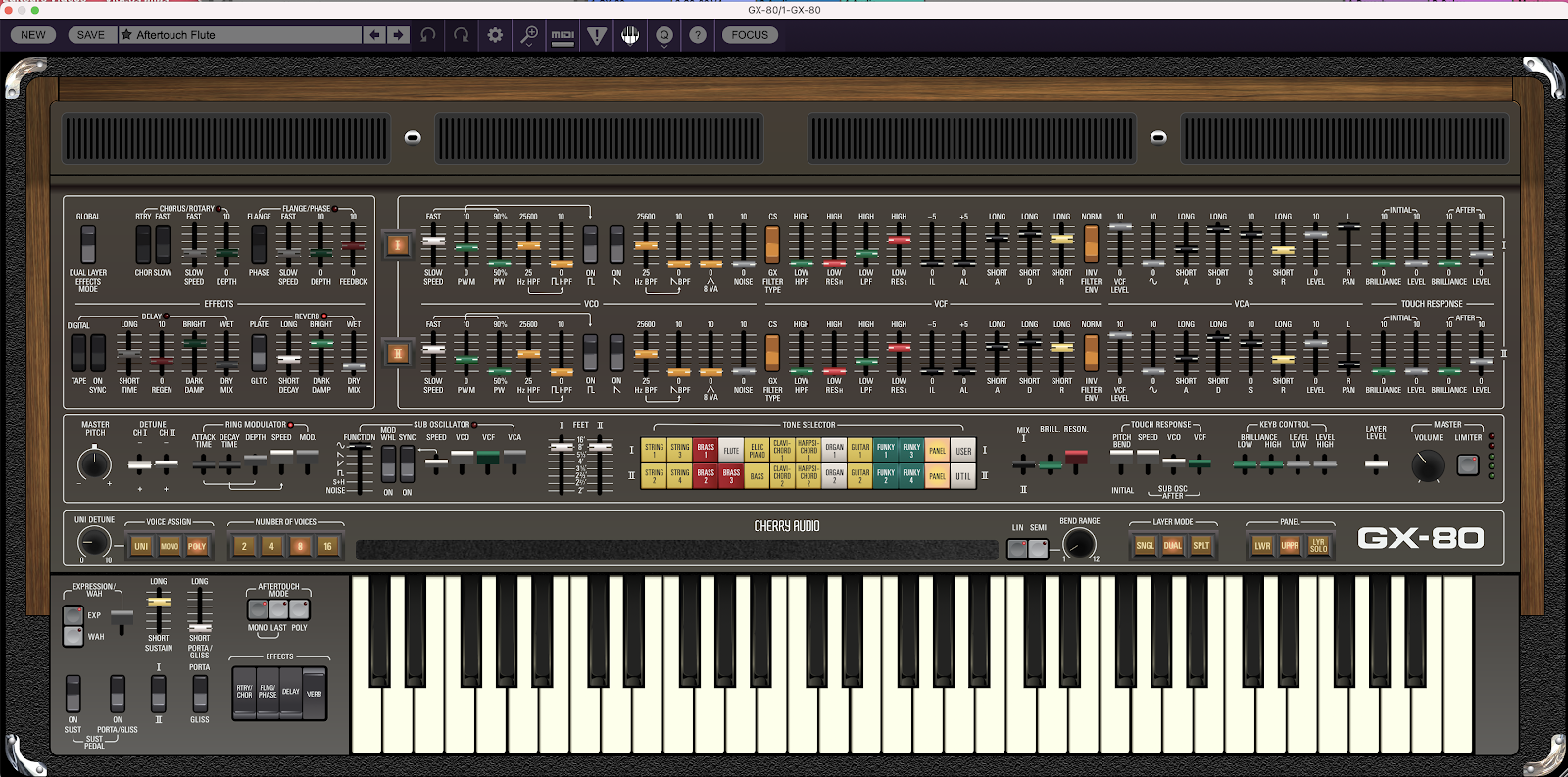This screenshot has width=1568, height=777.
Task: Set voice assign to UNI
Action: [x=141, y=546]
